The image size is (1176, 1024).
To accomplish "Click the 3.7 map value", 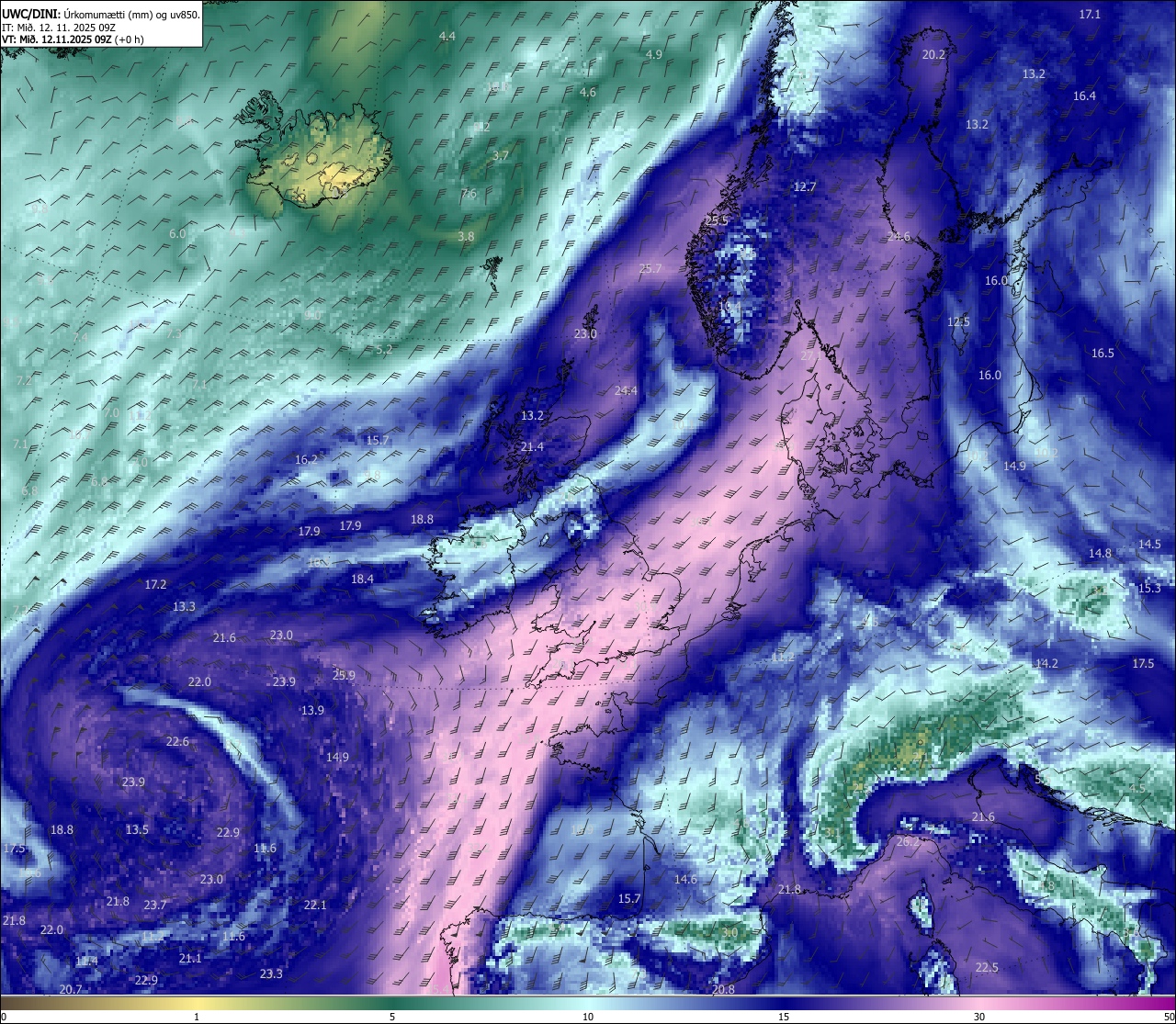I will (x=501, y=156).
